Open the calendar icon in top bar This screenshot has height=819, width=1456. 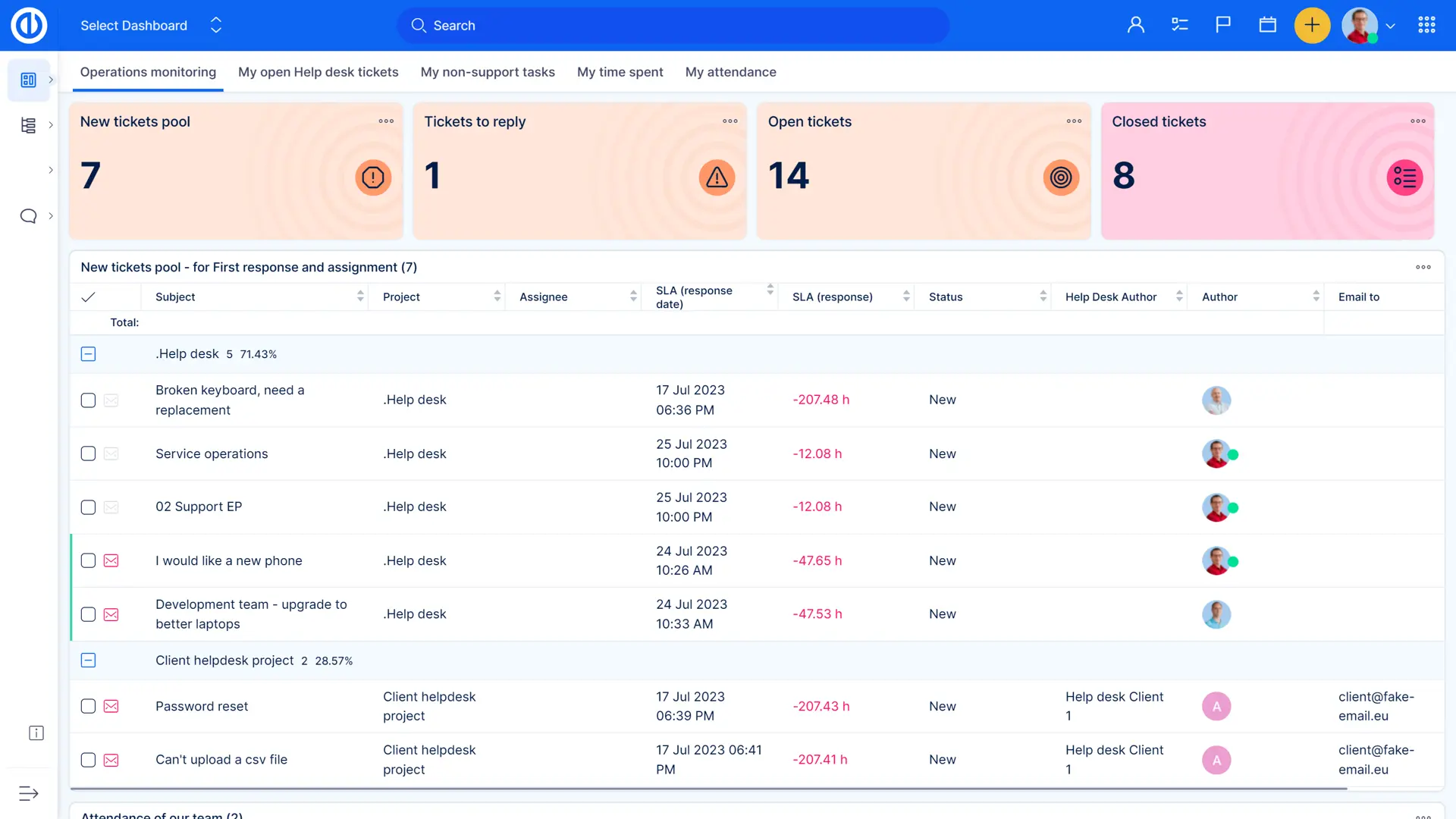(1267, 25)
